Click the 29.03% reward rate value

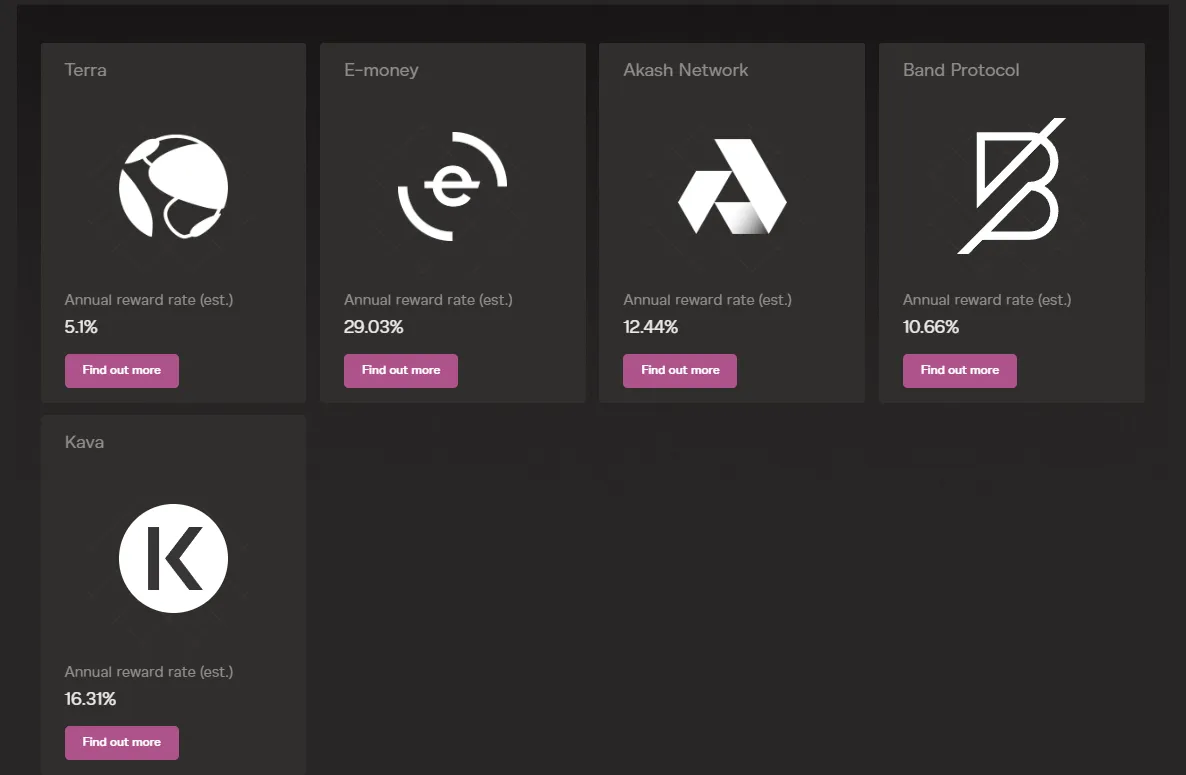pyautogui.click(x=374, y=327)
